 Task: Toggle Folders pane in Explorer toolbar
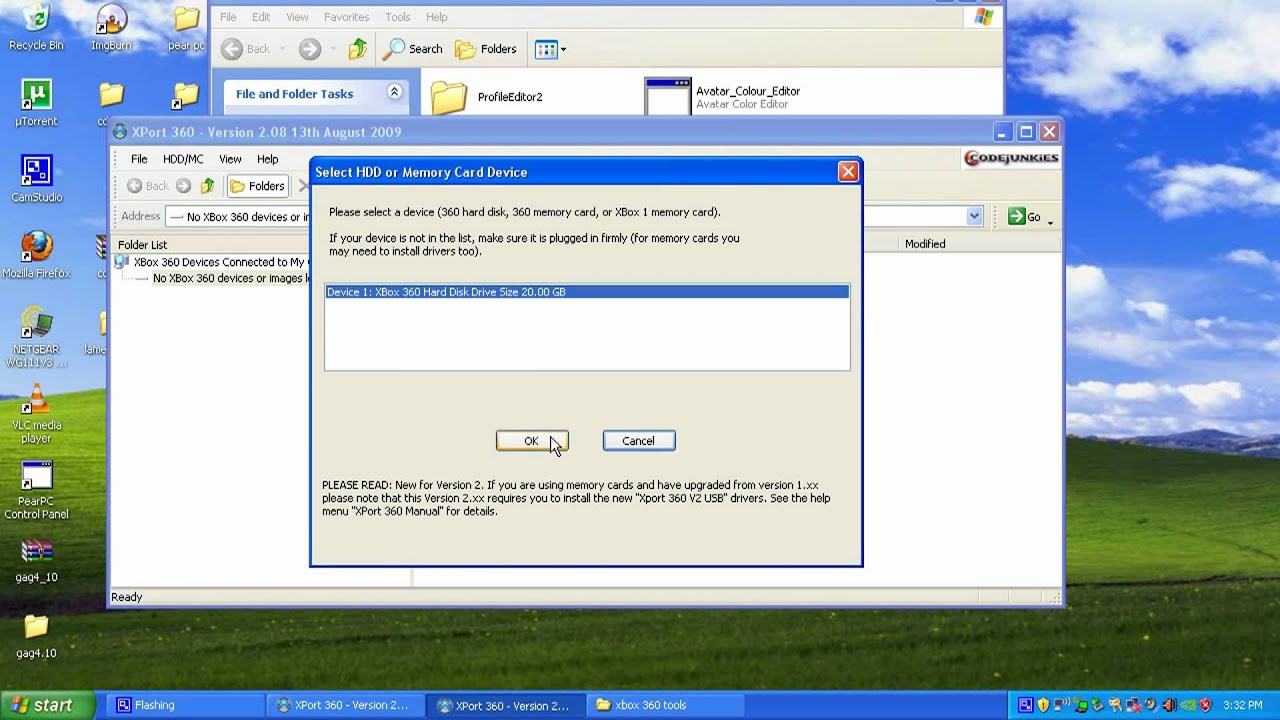[x=486, y=49]
